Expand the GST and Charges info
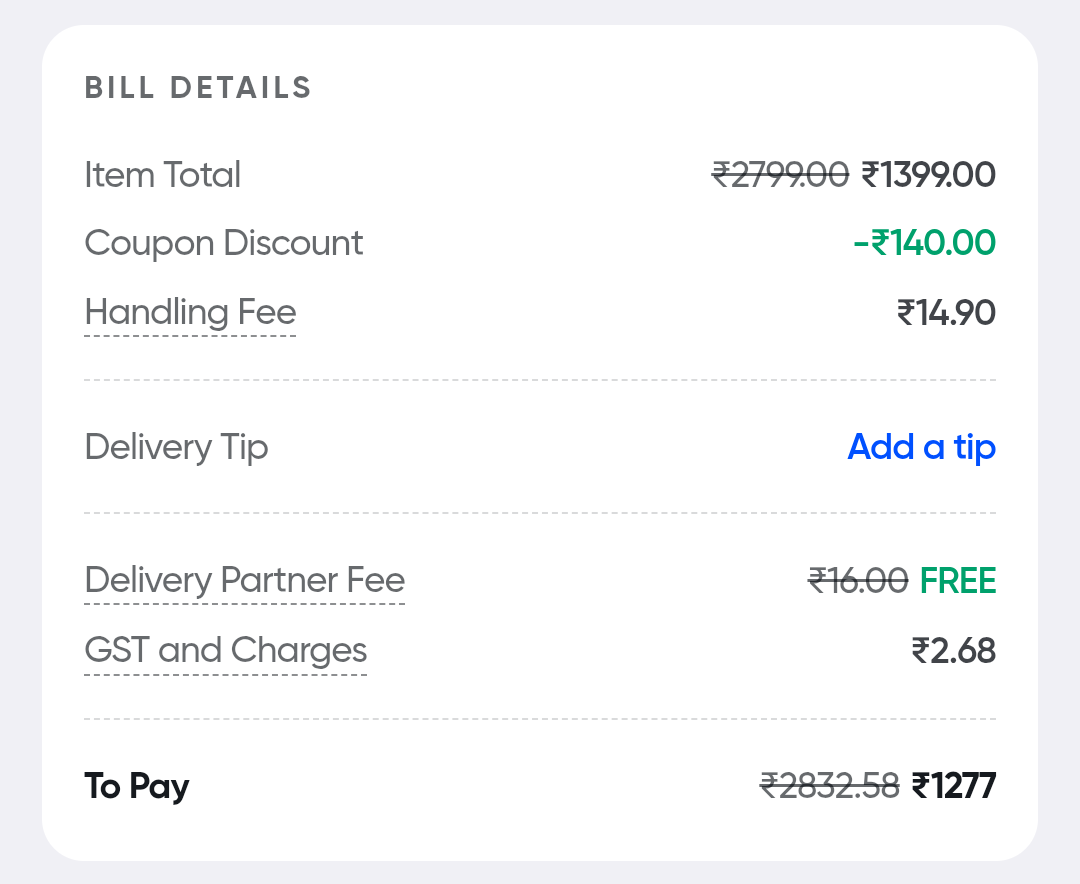The image size is (1080, 884). [225, 651]
